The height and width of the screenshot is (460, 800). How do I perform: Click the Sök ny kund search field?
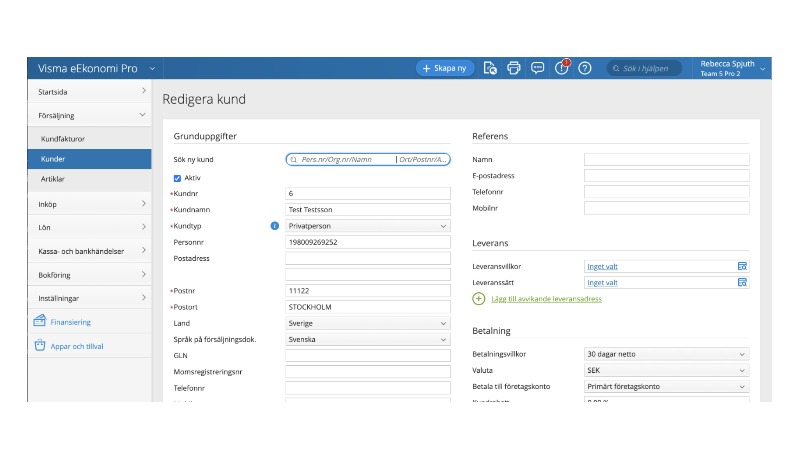point(367,160)
